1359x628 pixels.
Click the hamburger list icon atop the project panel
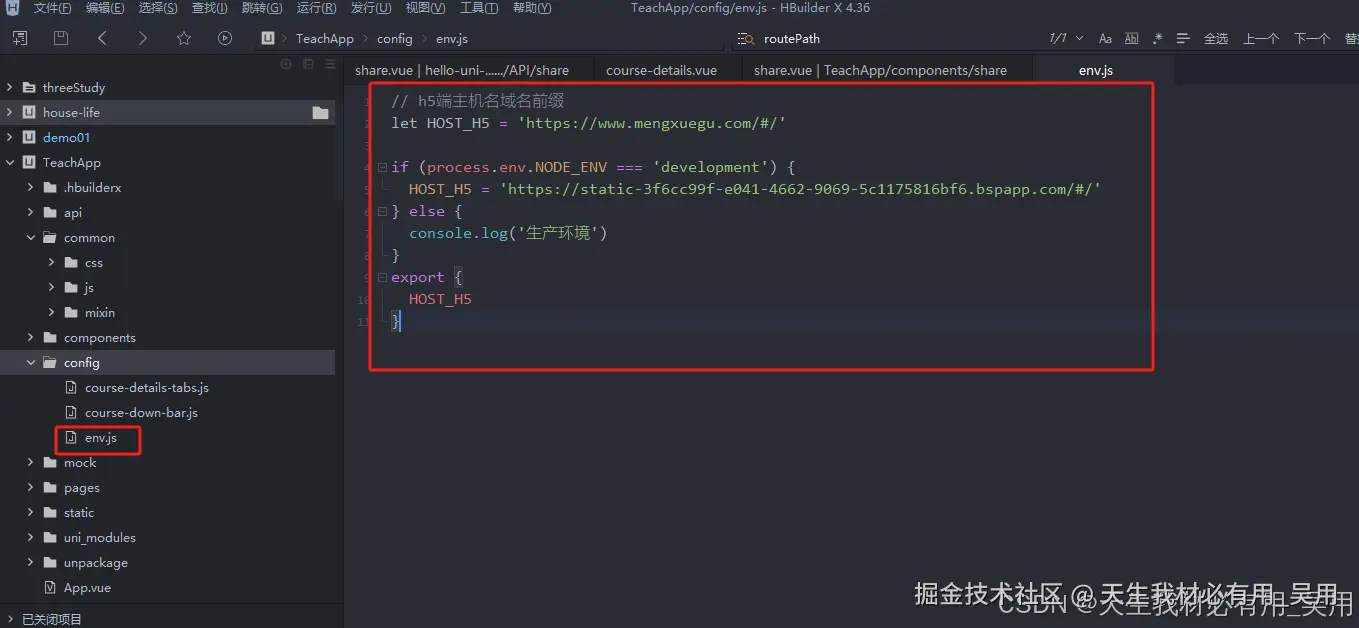coord(330,63)
